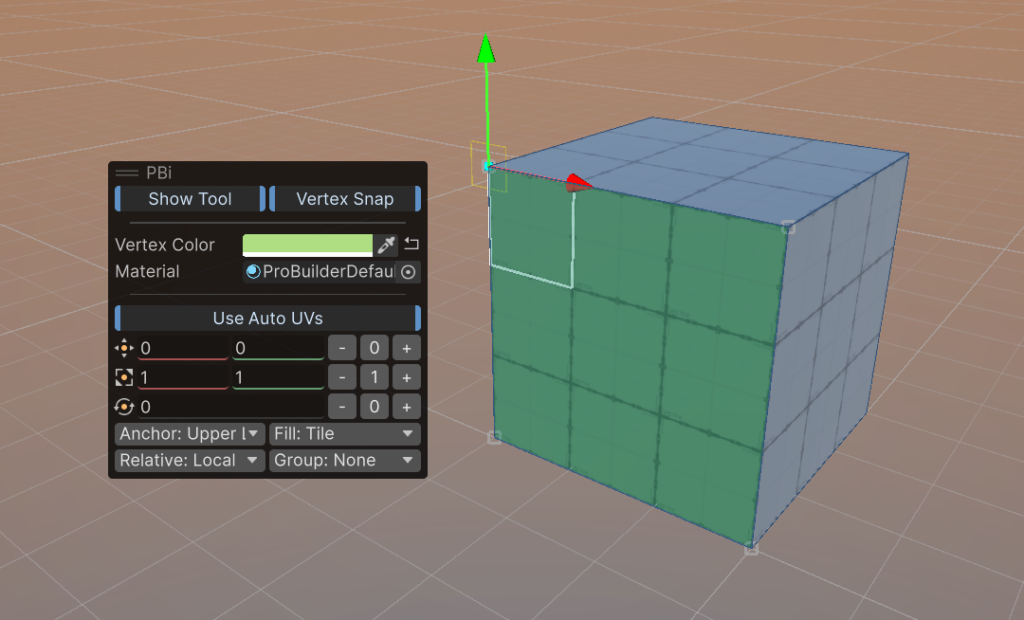Screen dimensions: 1024x620
Task: Click the ProBuilderDefault material field
Action: 319,272
